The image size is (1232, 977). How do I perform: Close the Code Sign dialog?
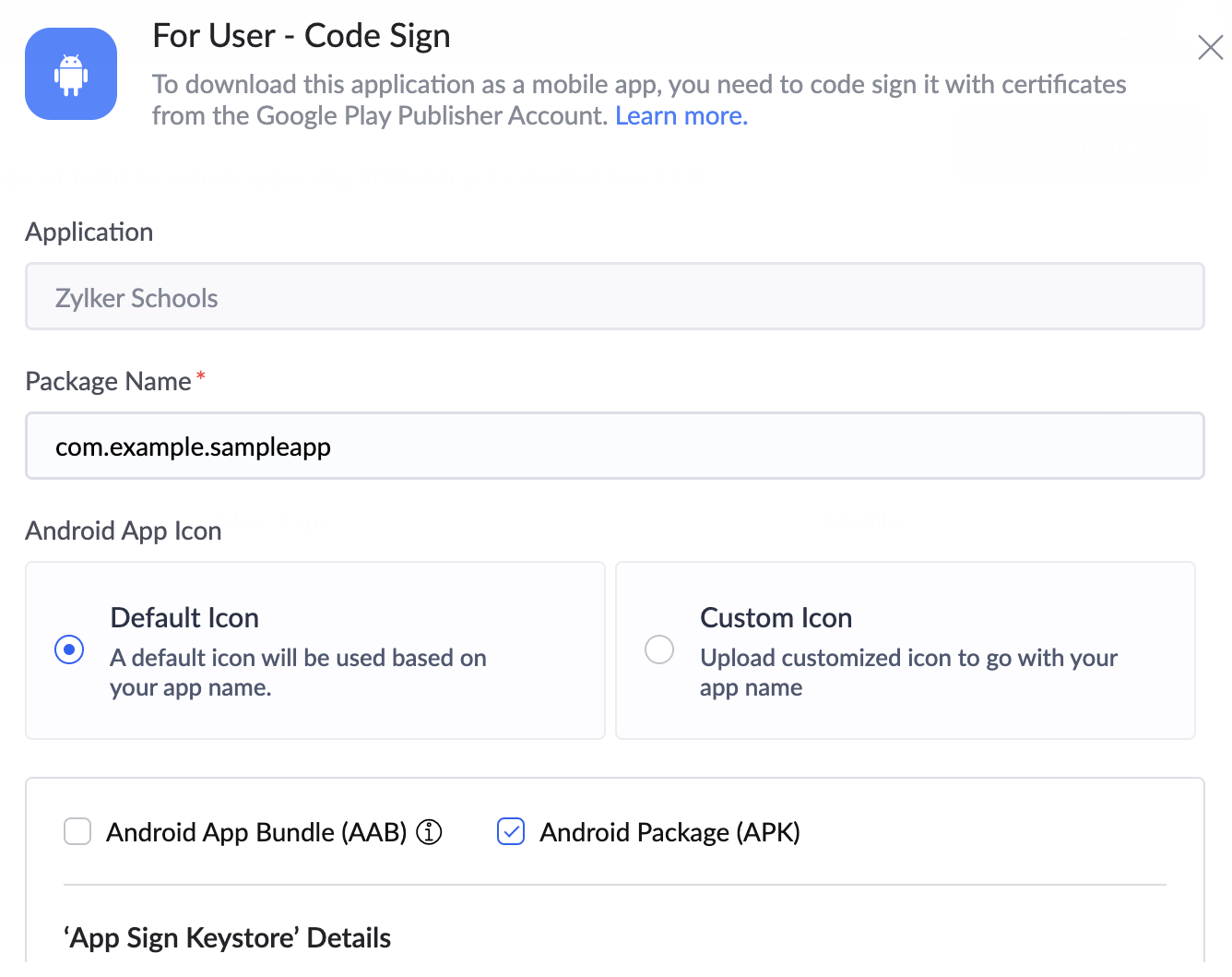(x=1210, y=47)
